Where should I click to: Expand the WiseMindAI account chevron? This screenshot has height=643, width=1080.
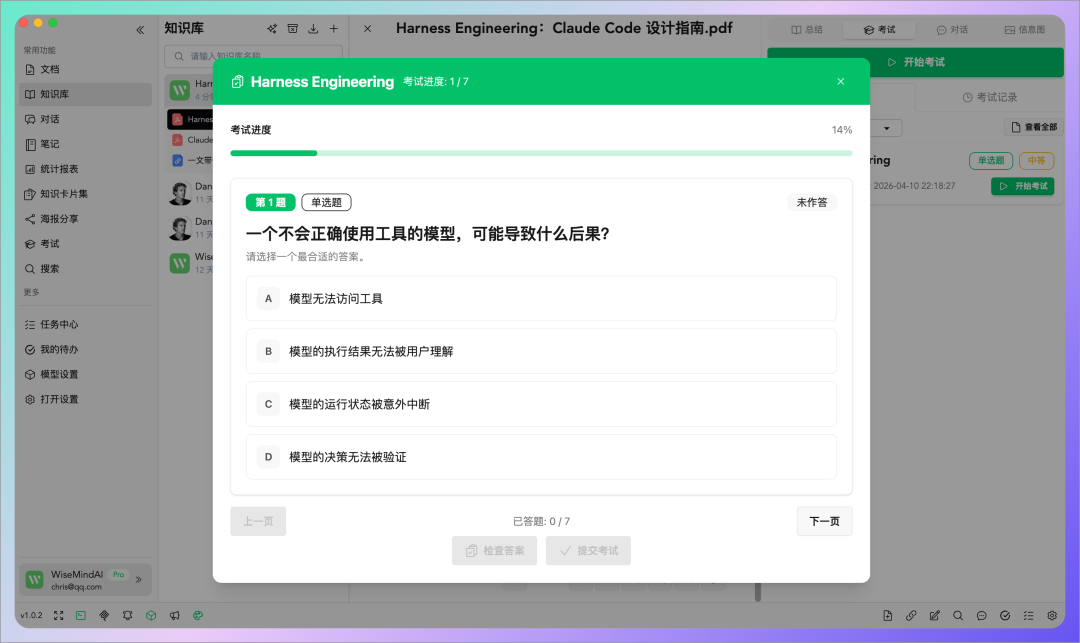pos(138,580)
